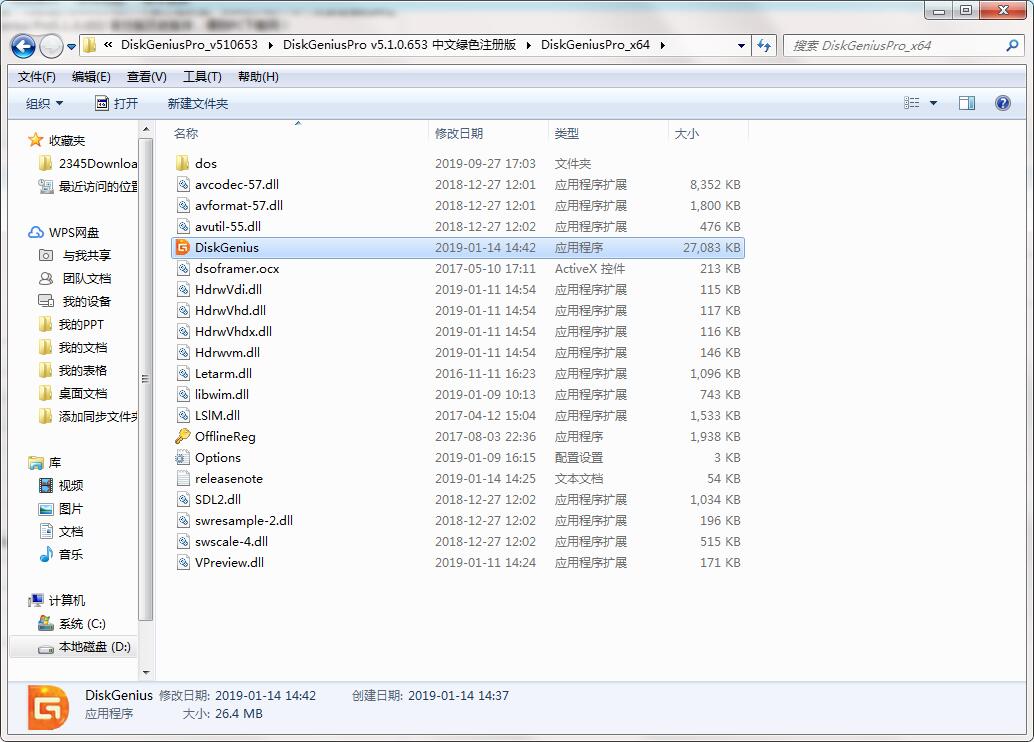Expand the arrow after 中文绿色注册版 breadcrumb
Viewport: 1034px width, 742px height.
pyautogui.click(x=528, y=45)
